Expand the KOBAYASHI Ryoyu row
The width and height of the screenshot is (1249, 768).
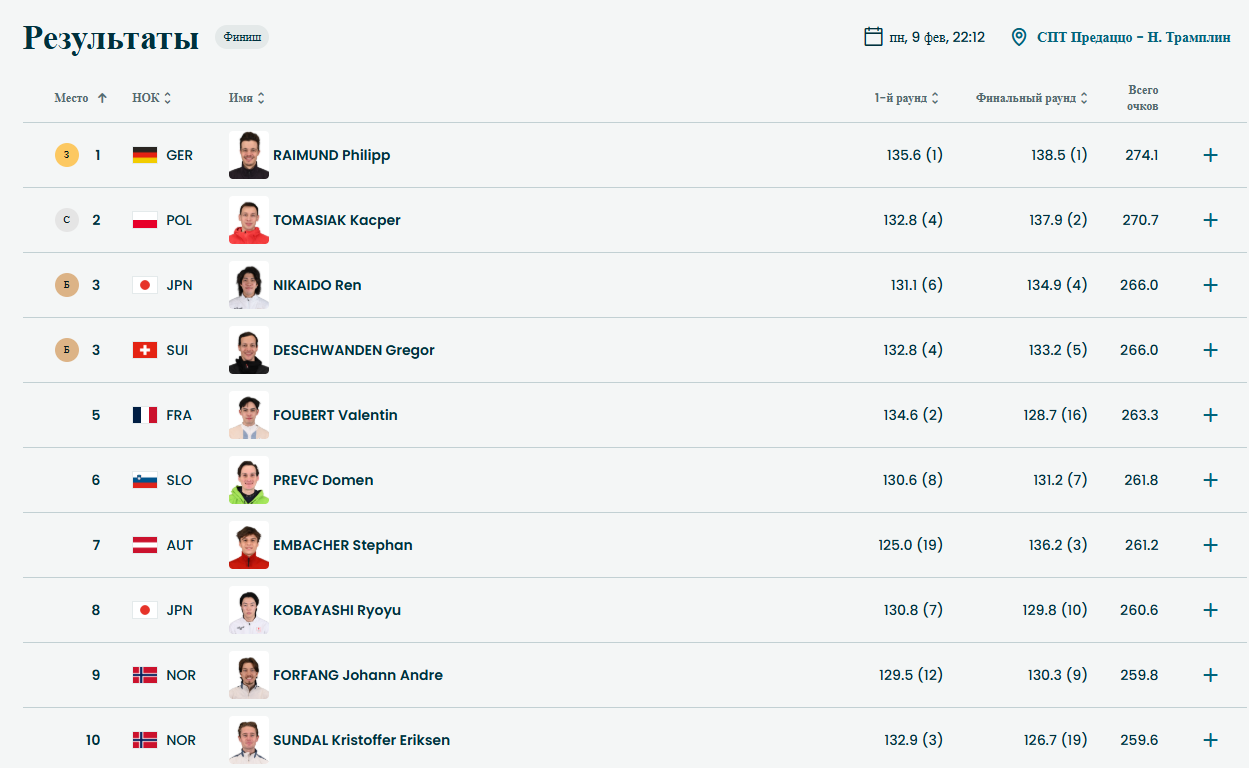[1210, 610]
